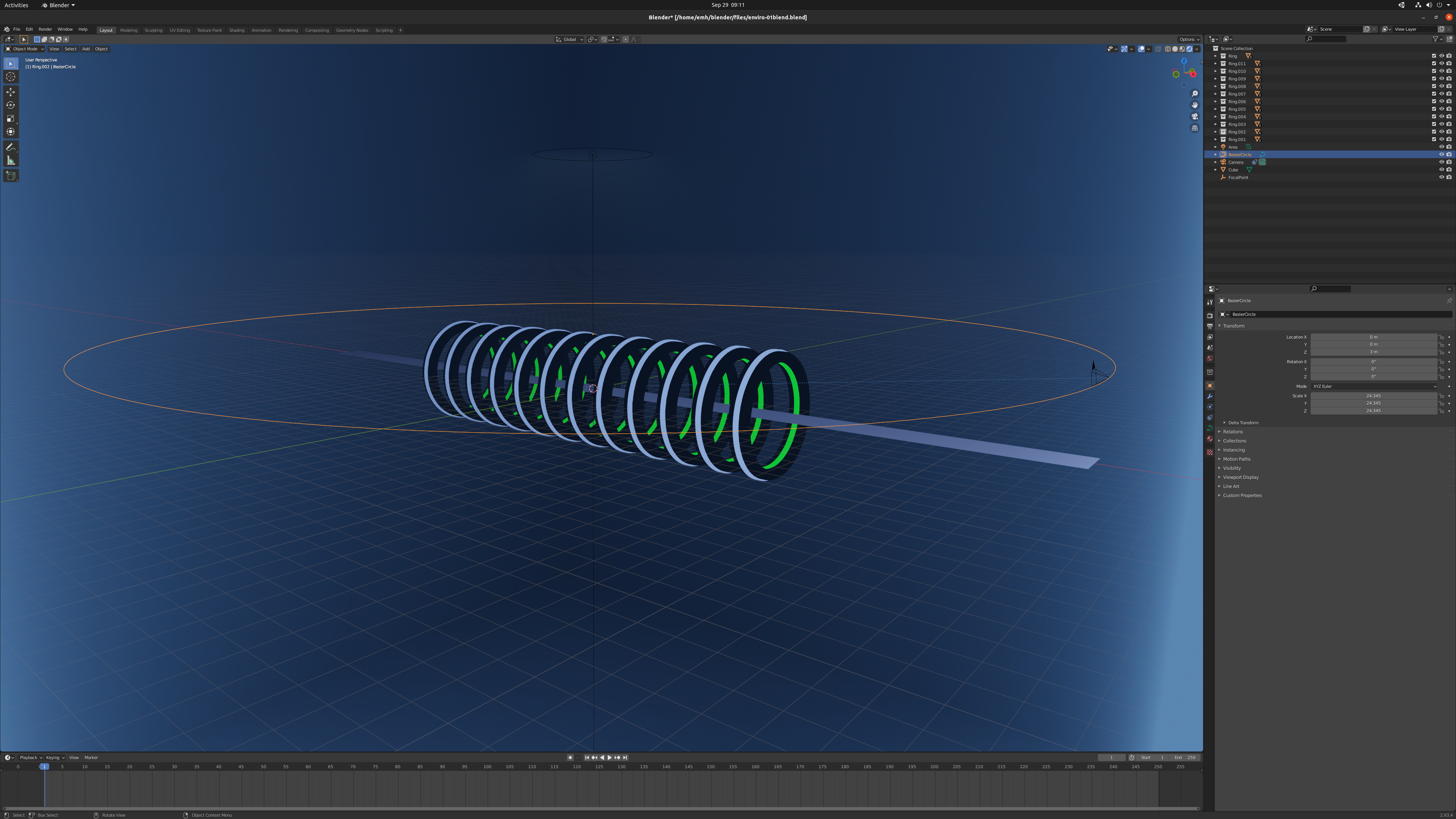Open the Render properties tab

[x=1210, y=315]
